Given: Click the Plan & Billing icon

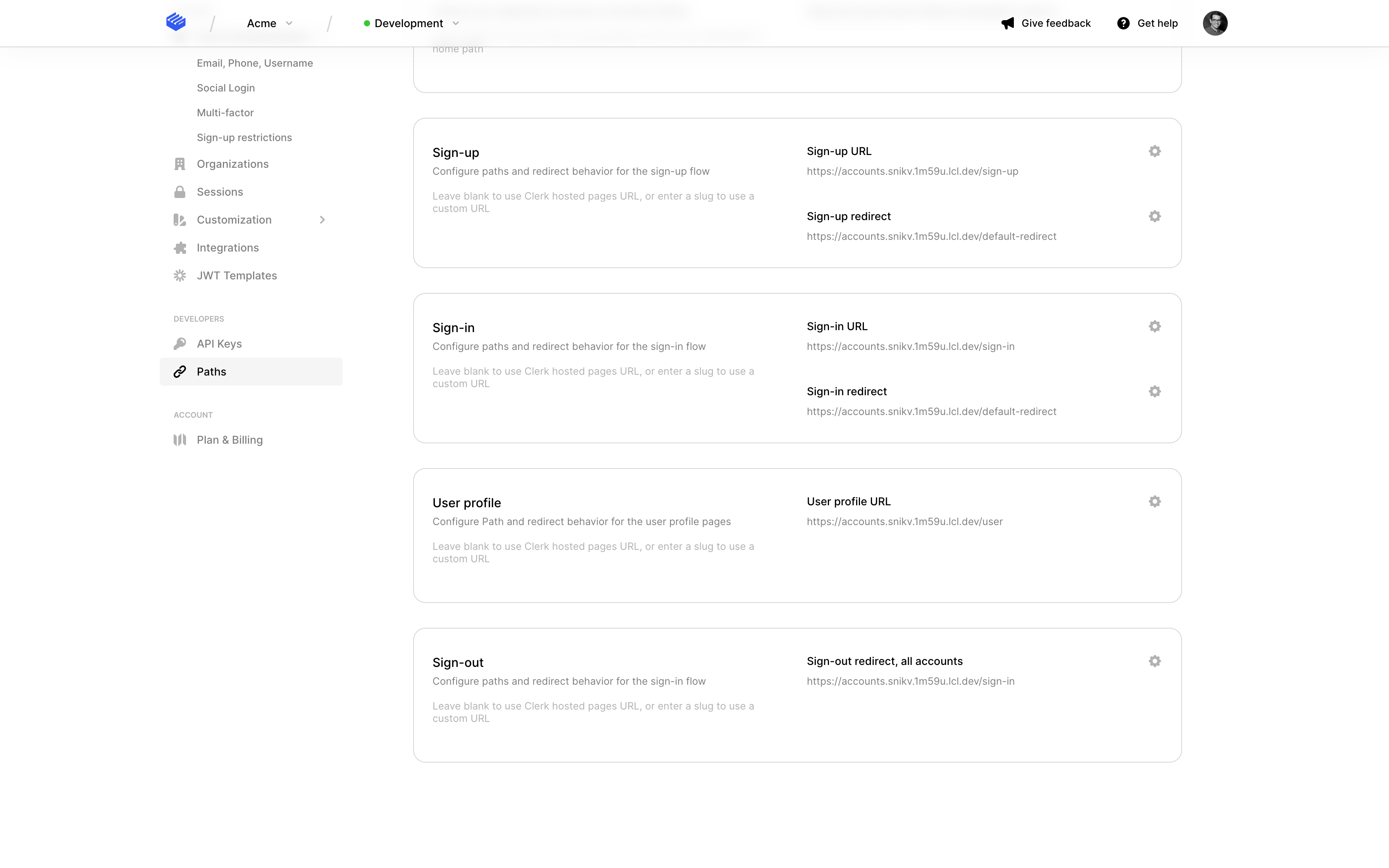Looking at the screenshot, I should tap(180, 440).
